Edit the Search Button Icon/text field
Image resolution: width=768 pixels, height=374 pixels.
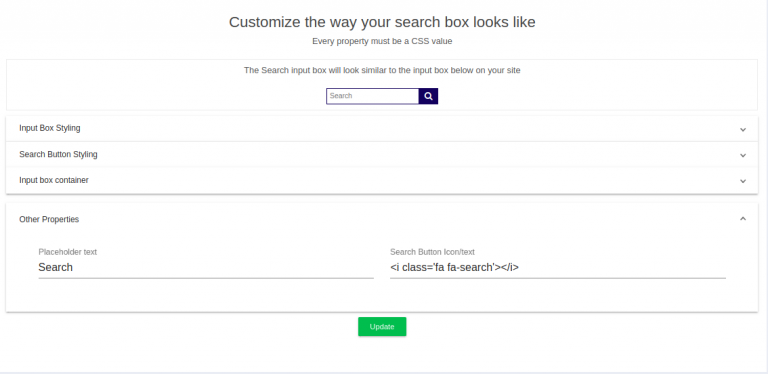(x=557, y=267)
